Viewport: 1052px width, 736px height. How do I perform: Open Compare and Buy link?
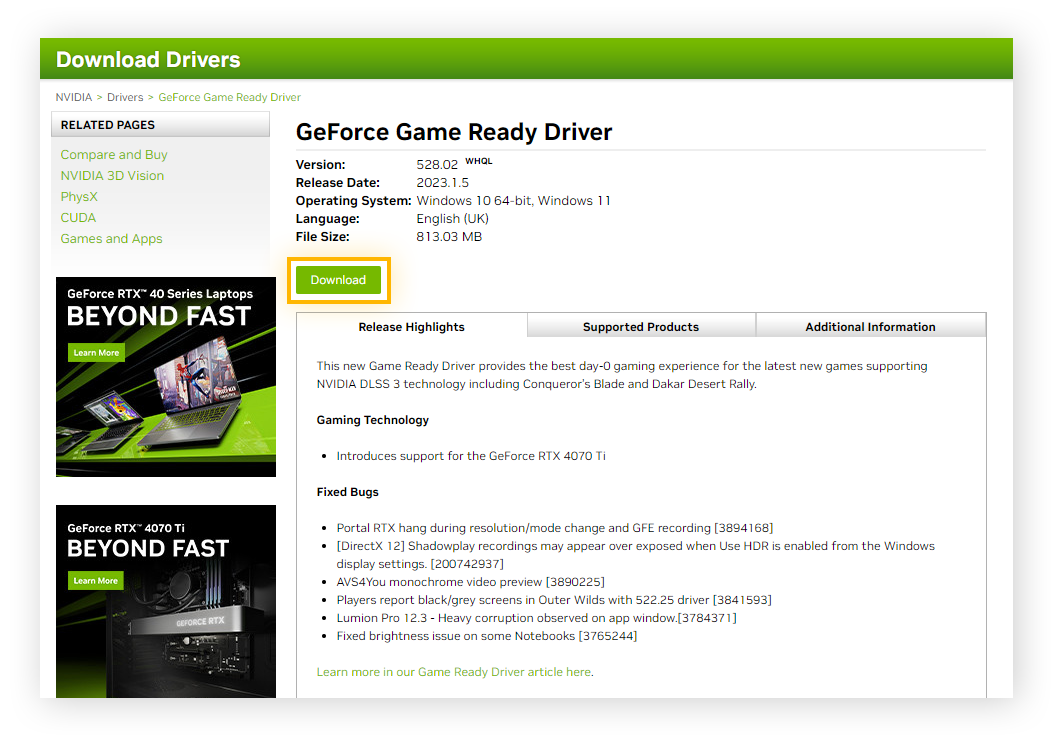click(113, 154)
